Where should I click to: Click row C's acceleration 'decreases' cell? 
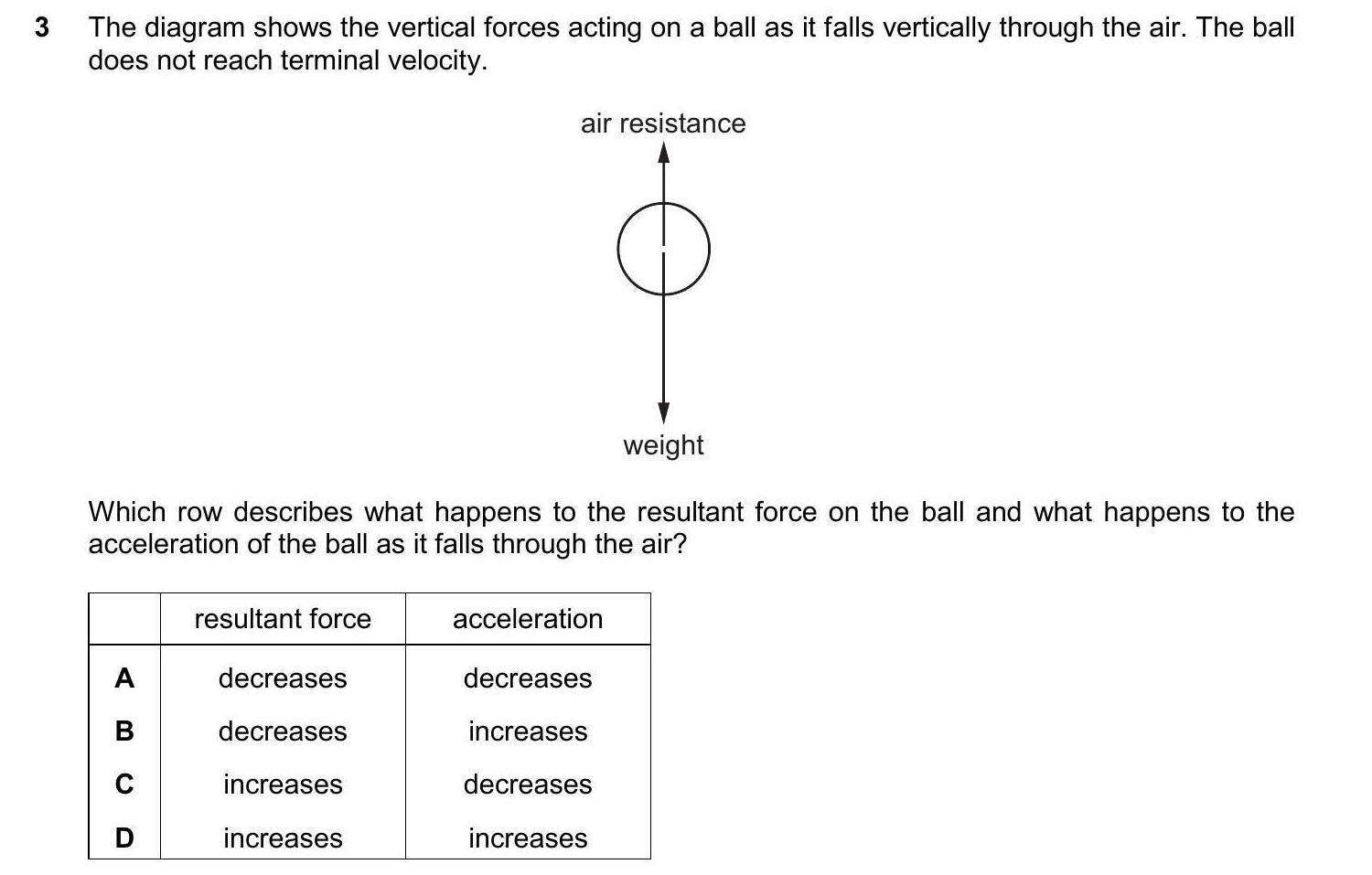528,784
